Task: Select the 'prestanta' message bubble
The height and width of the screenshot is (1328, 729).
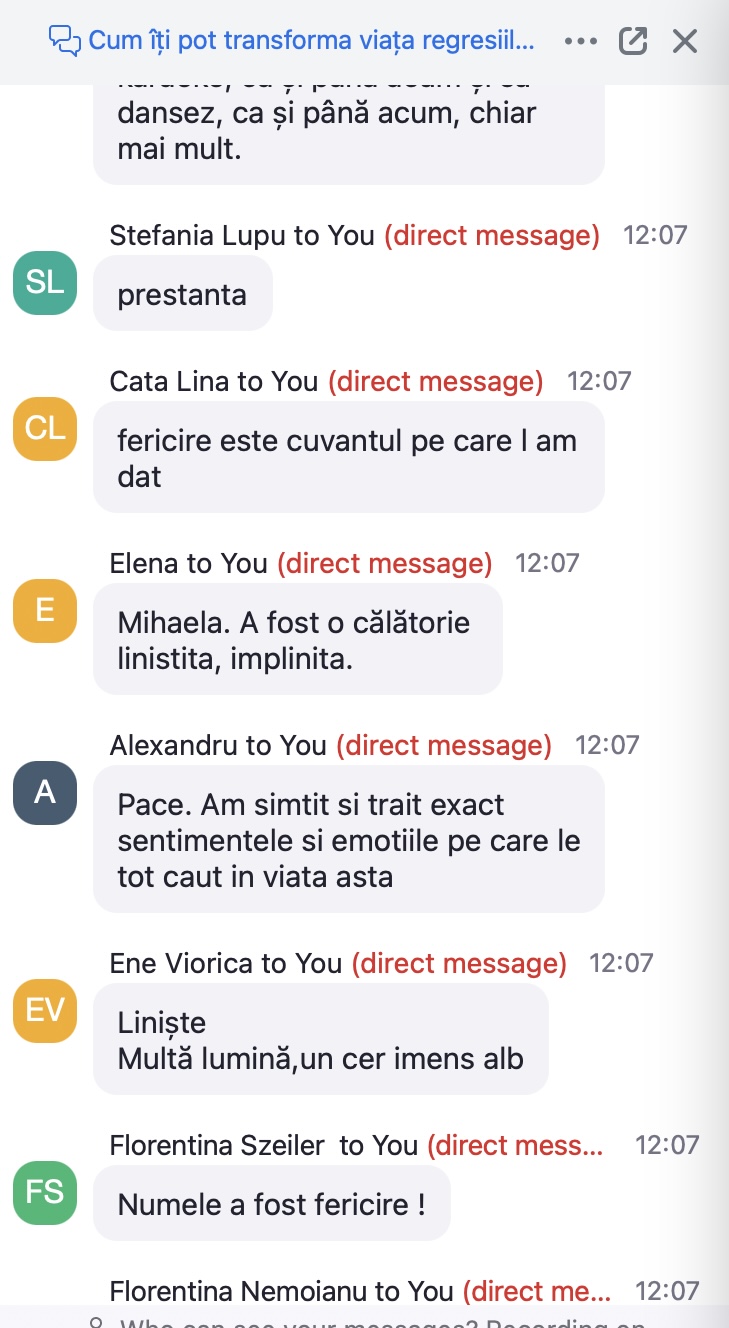Action: [x=183, y=293]
